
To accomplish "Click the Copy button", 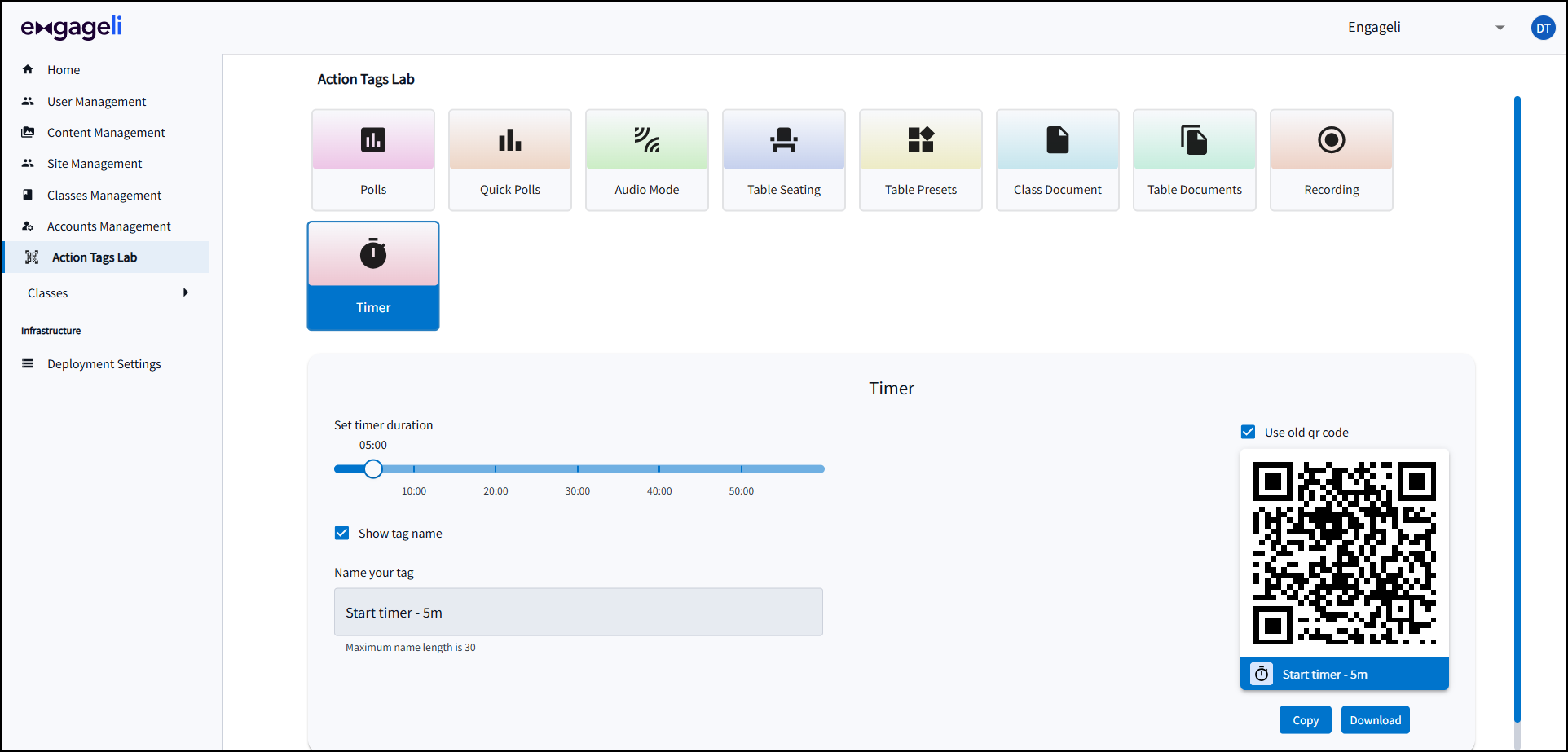I will tap(1305, 720).
